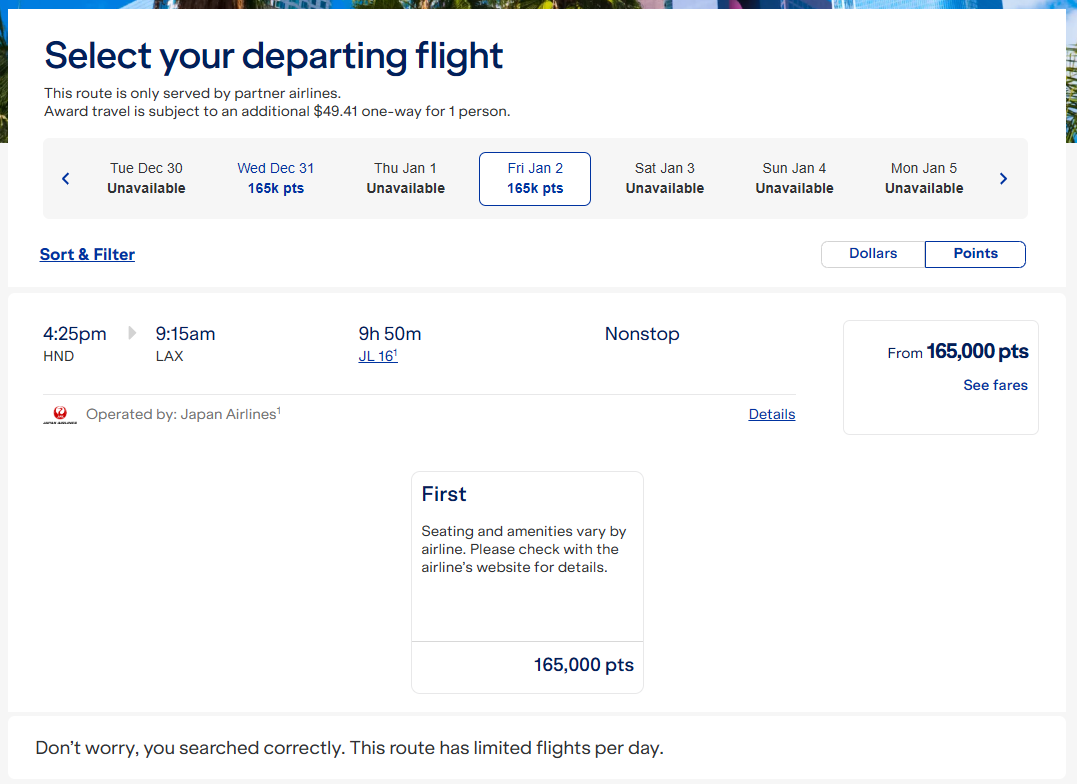Image resolution: width=1077 pixels, height=784 pixels.
Task: Choose the Tue Dec 30 date
Action: (146, 179)
